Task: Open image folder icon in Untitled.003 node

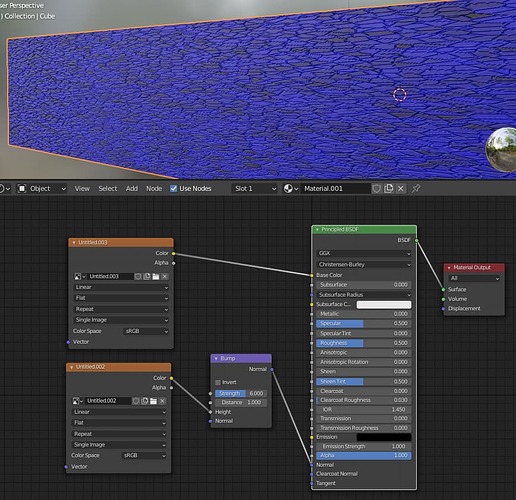Action: [156, 276]
